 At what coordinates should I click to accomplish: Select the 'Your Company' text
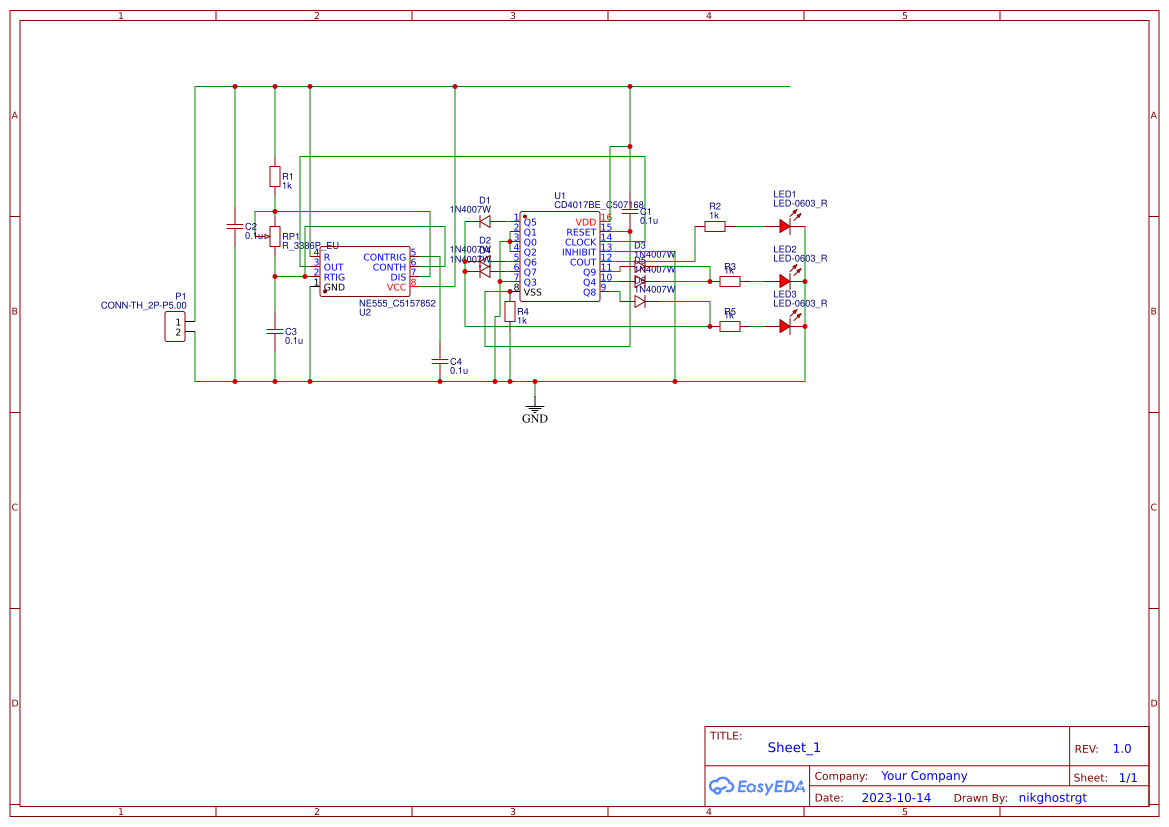click(x=924, y=776)
